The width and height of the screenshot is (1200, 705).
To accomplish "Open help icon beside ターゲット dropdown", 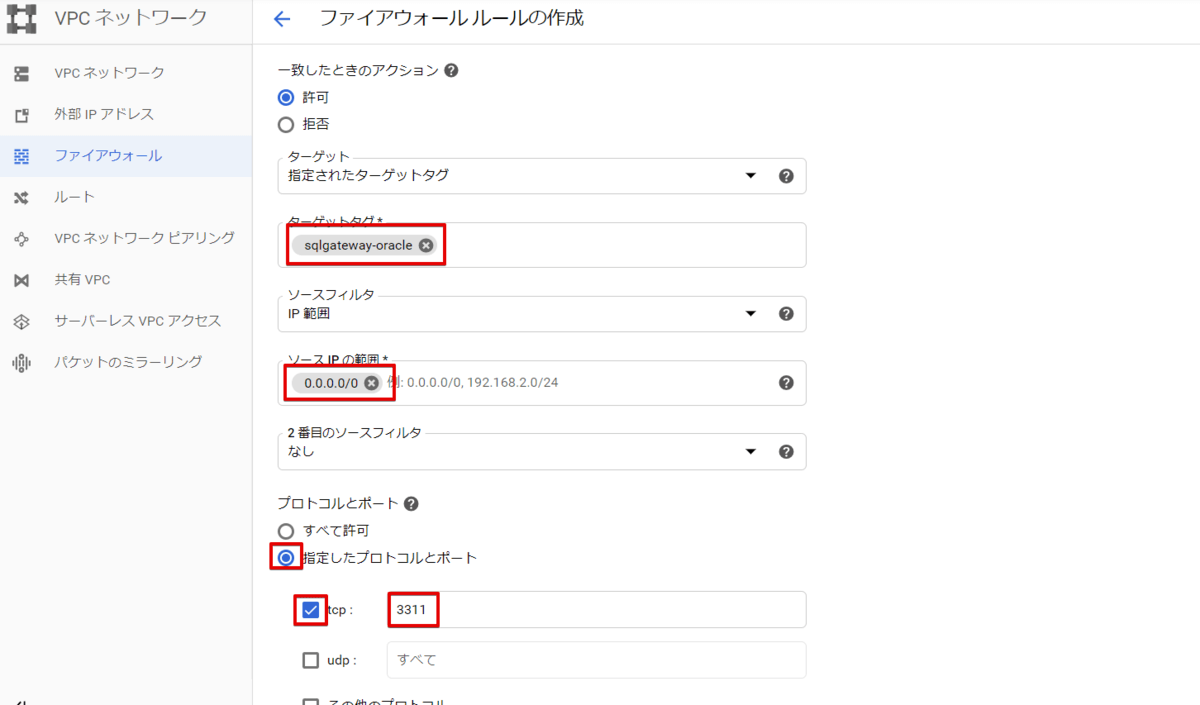I will click(786, 176).
